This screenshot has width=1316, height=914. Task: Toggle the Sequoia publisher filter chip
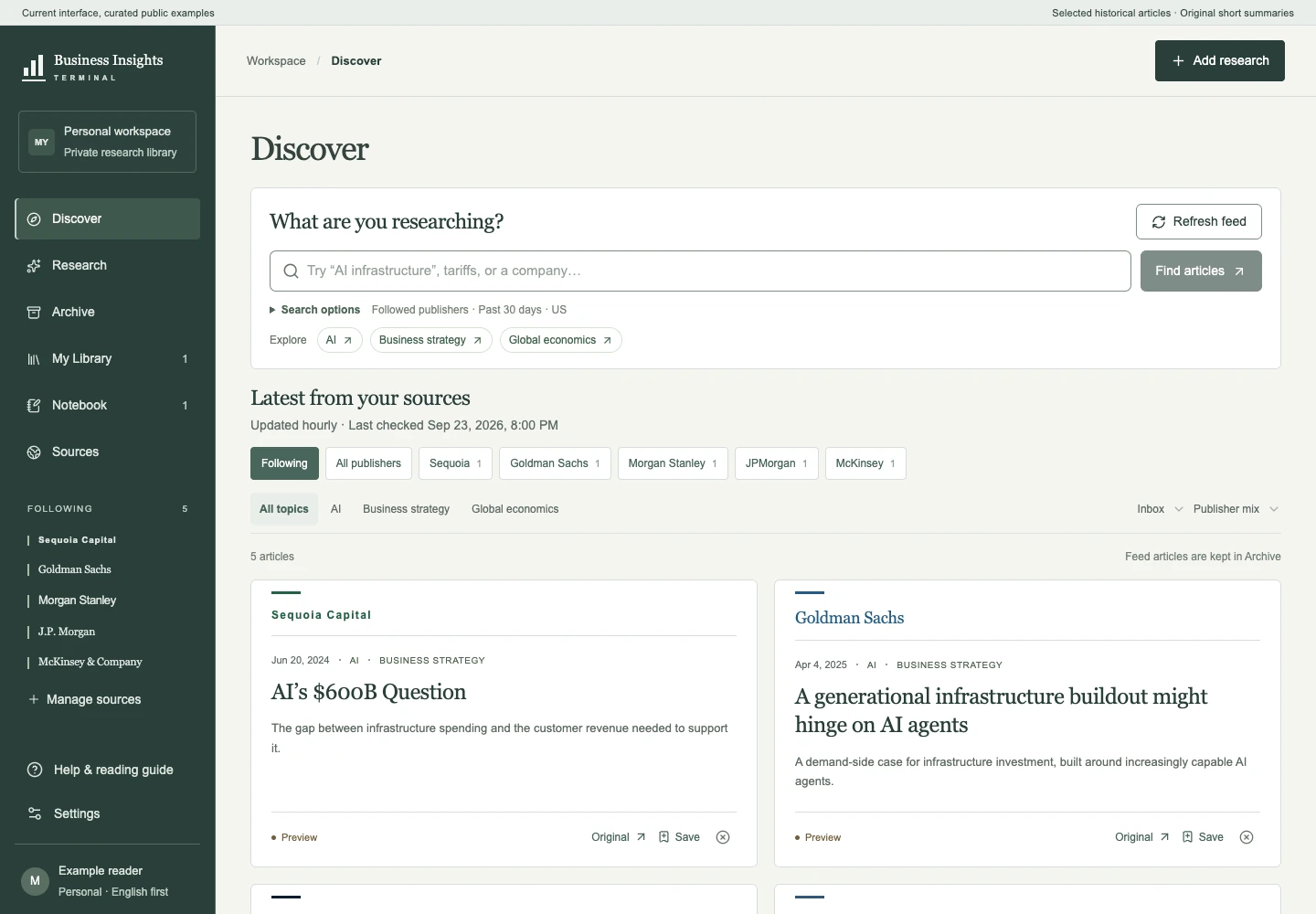[x=455, y=464]
